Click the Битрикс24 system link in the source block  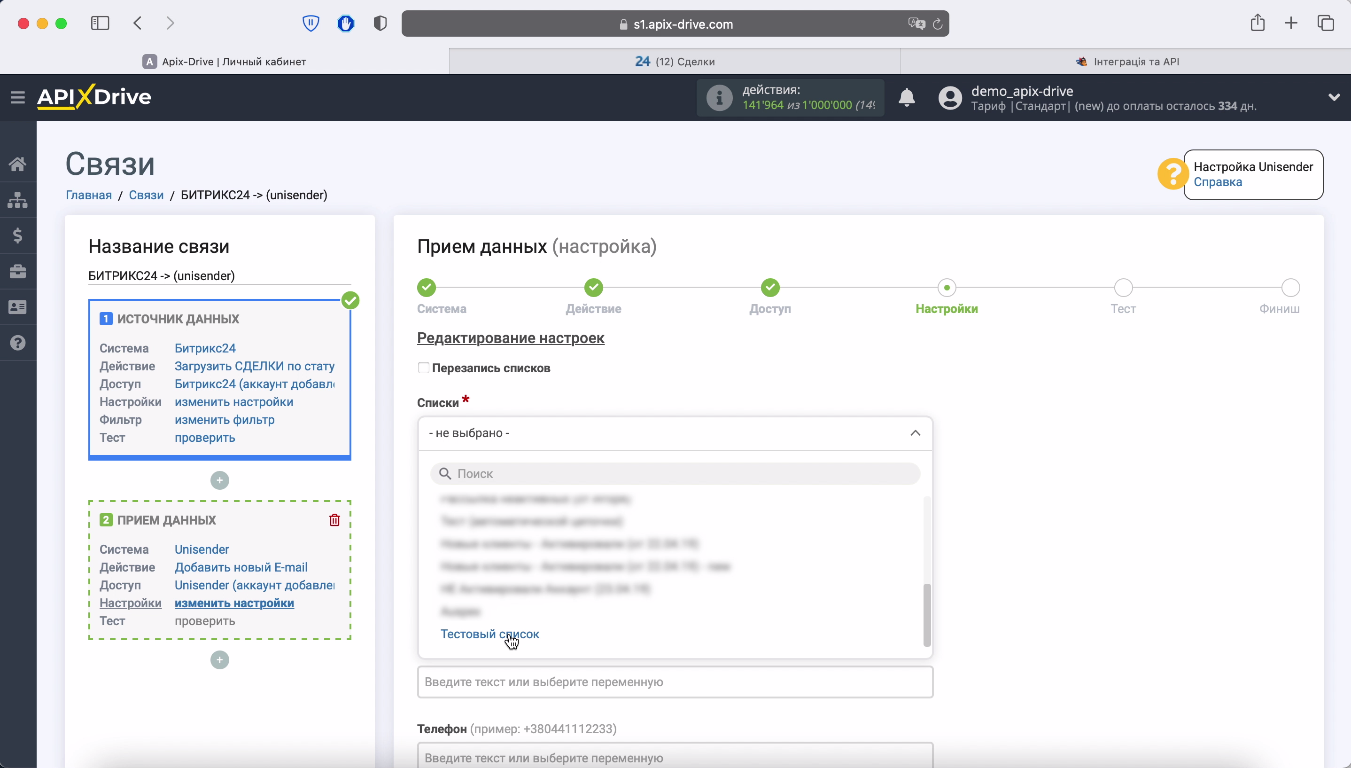205,348
